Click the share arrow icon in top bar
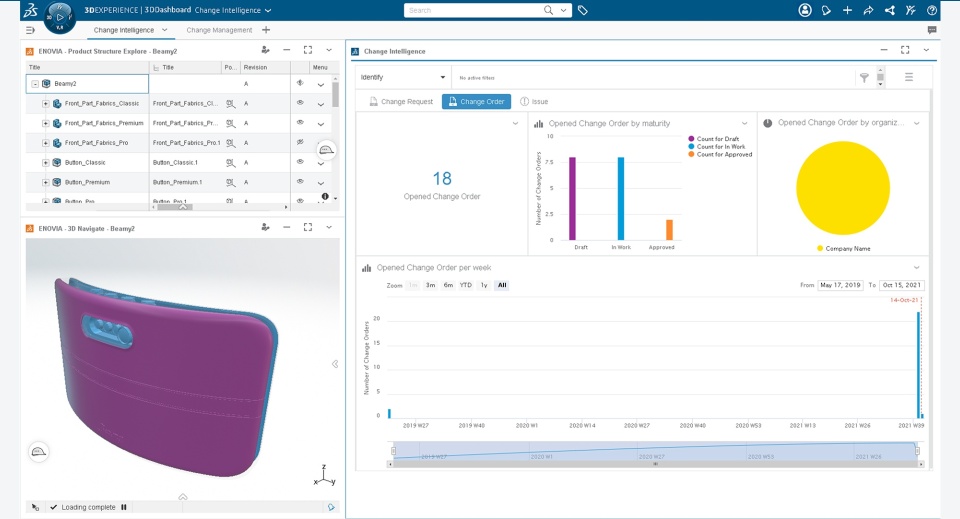Image resolution: width=960 pixels, height=519 pixels. (x=868, y=10)
